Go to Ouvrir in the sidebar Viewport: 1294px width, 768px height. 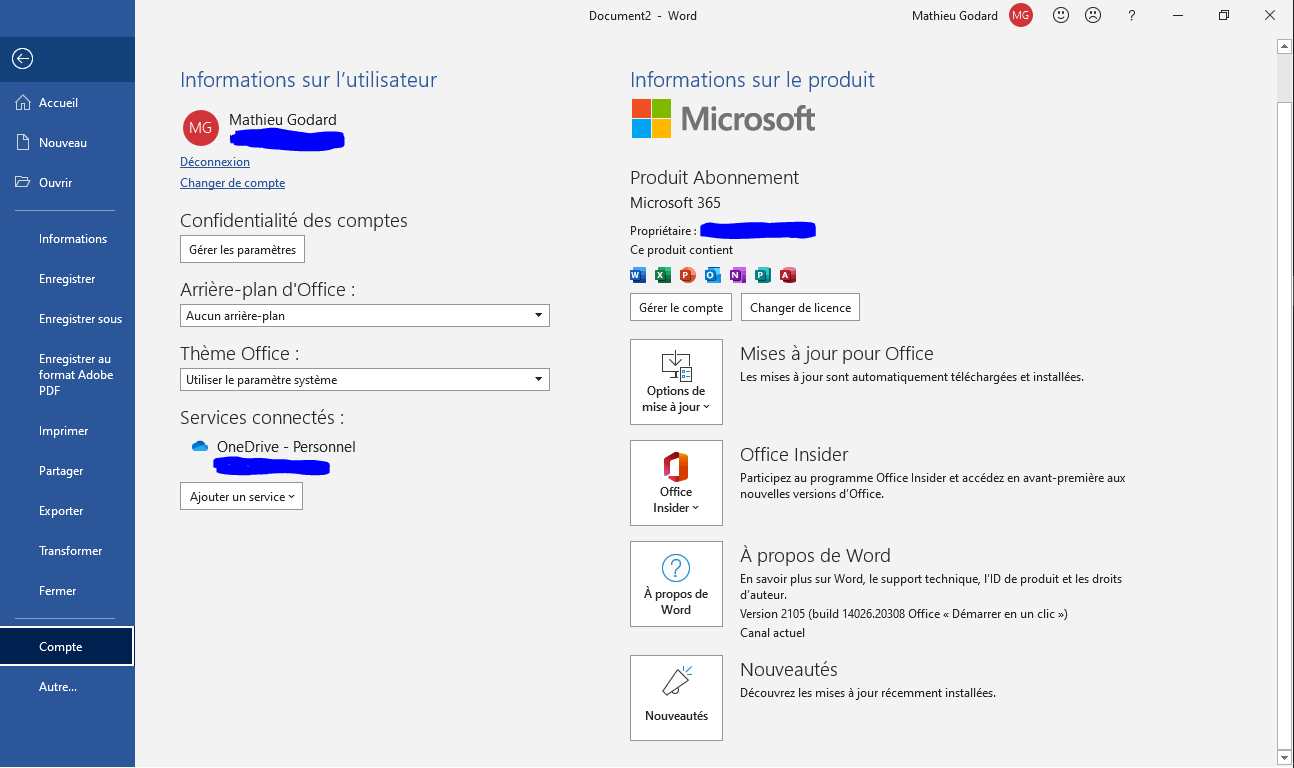click(67, 183)
